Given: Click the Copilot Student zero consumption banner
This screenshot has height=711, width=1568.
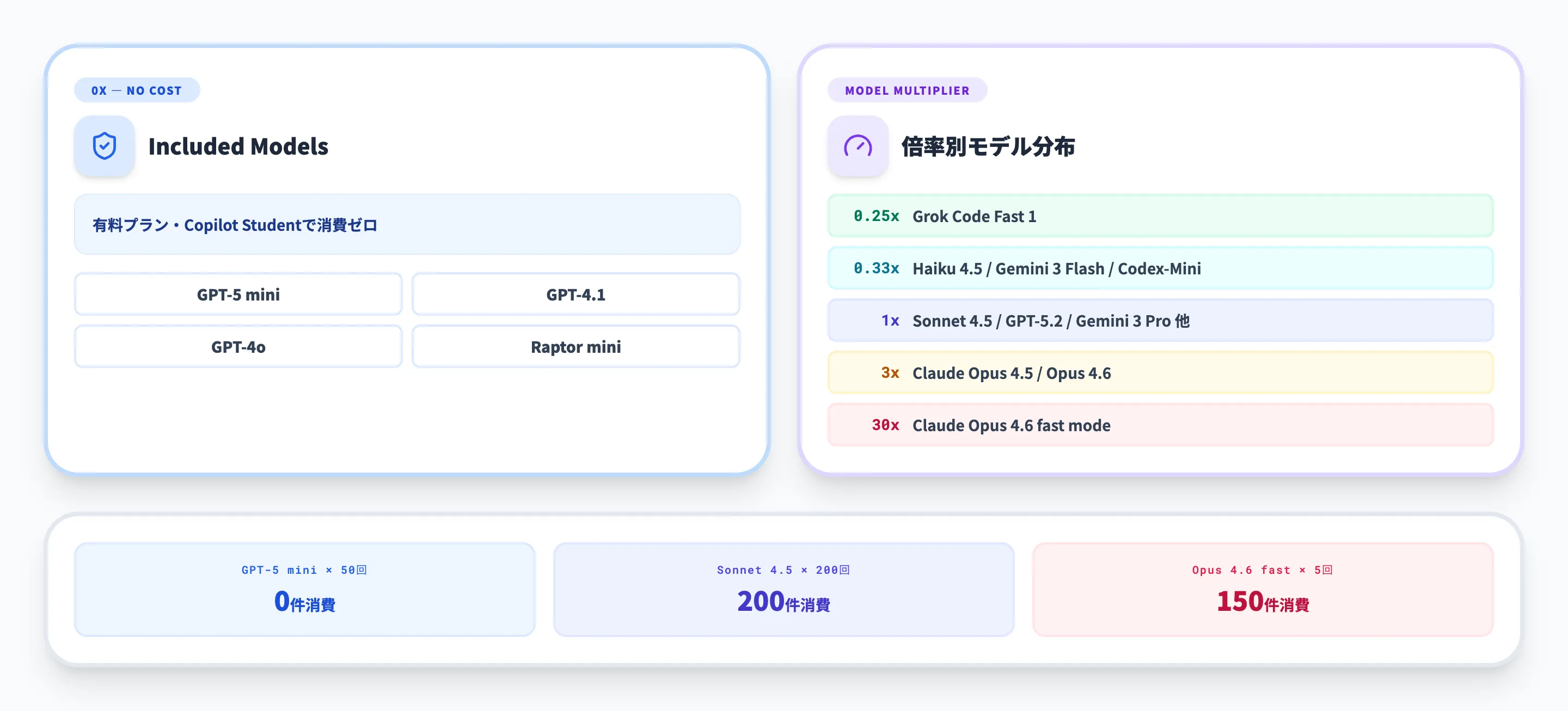Looking at the screenshot, I should (407, 225).
